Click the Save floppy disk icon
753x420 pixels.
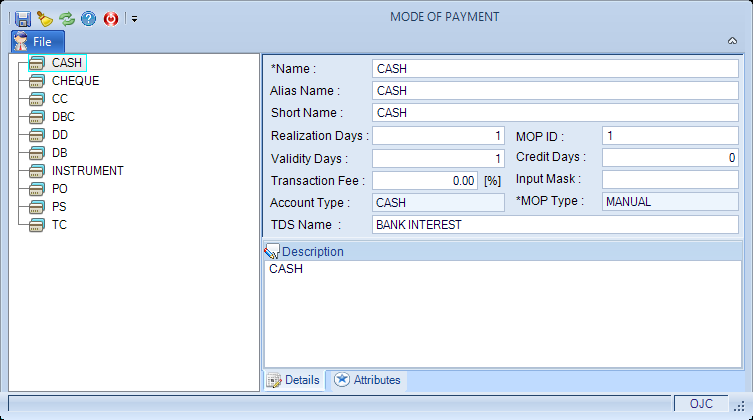point(23,19)
